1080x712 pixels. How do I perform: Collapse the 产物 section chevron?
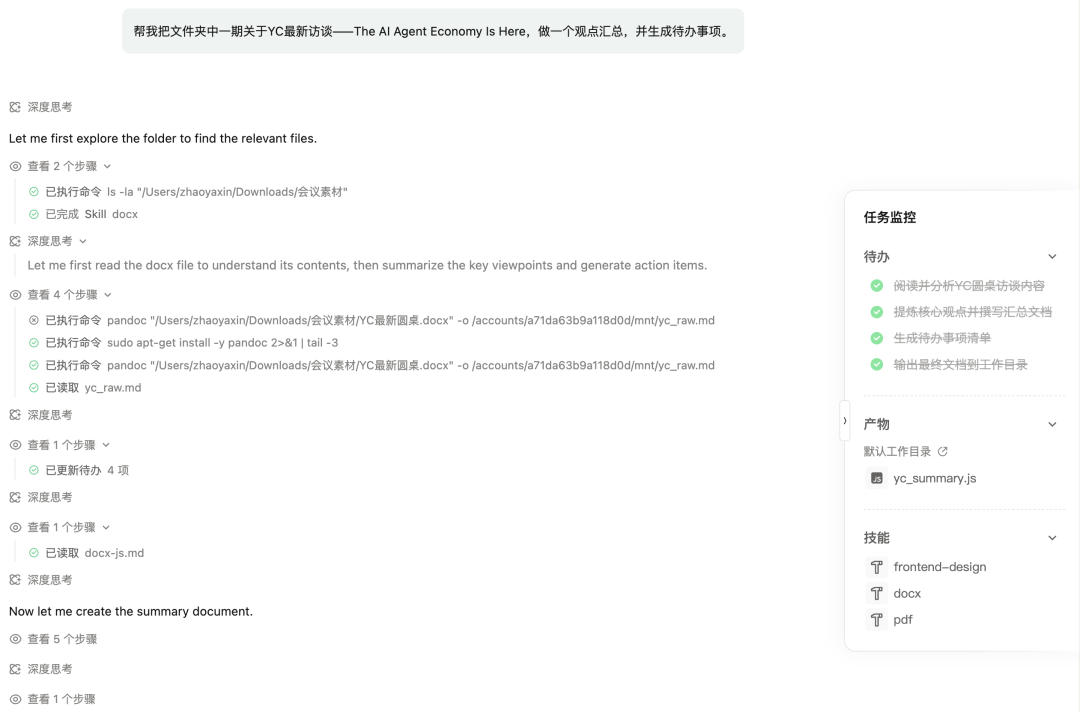(1052, 425)
